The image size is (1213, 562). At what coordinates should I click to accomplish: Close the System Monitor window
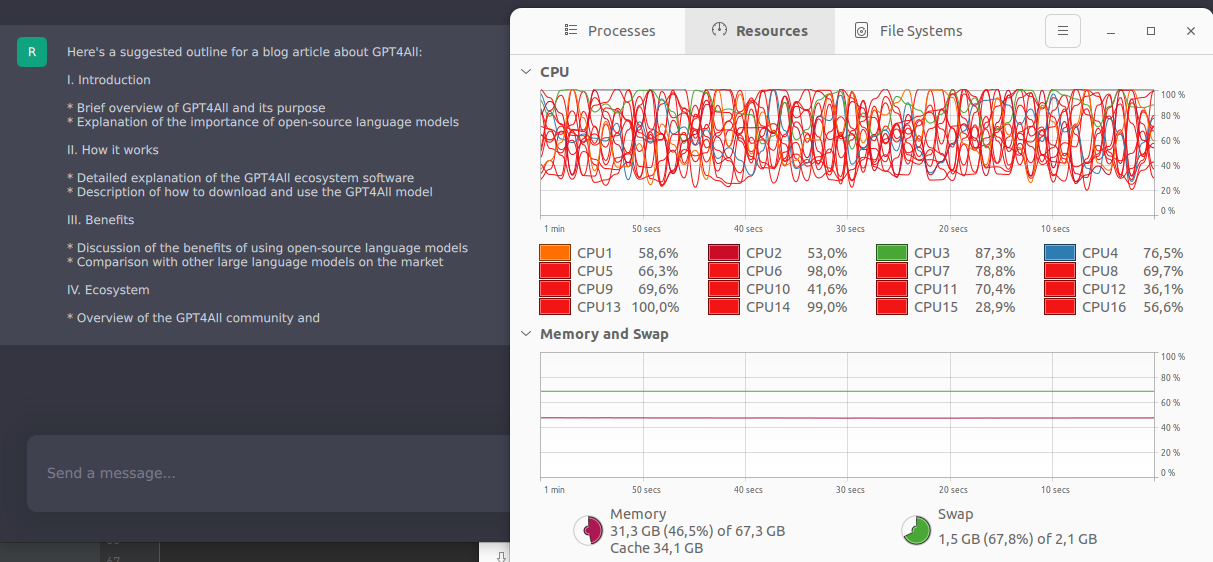click(x=1190, y=31)
